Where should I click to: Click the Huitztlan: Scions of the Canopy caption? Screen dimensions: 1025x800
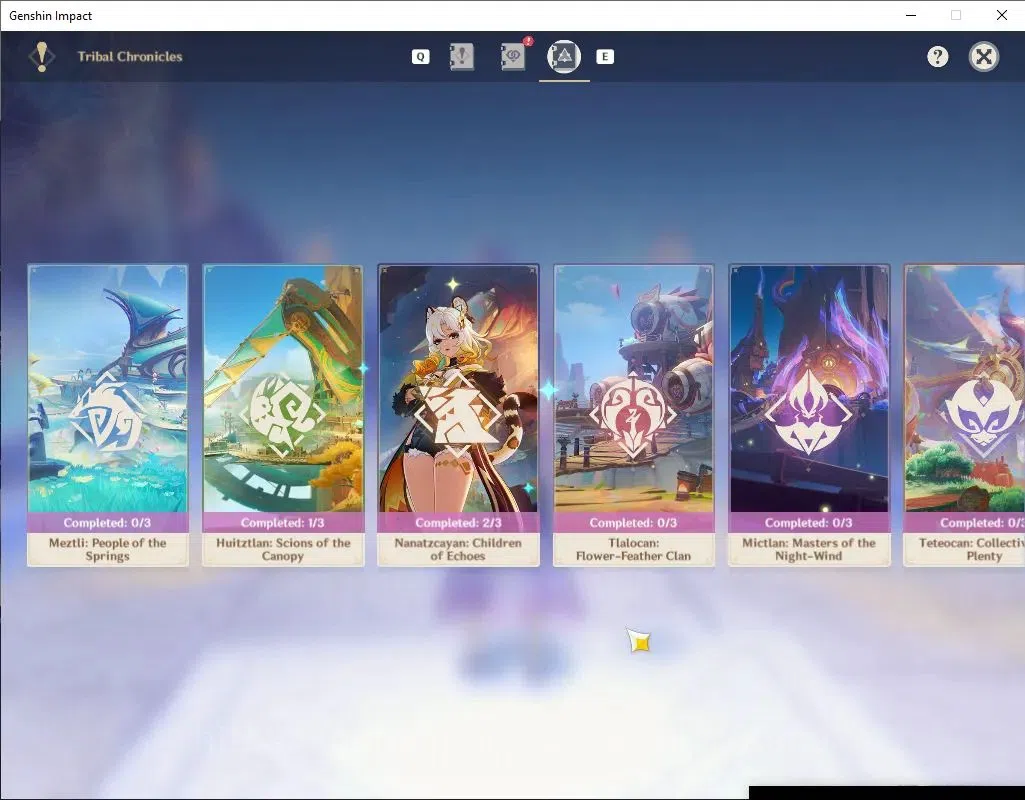click(283, 550)
